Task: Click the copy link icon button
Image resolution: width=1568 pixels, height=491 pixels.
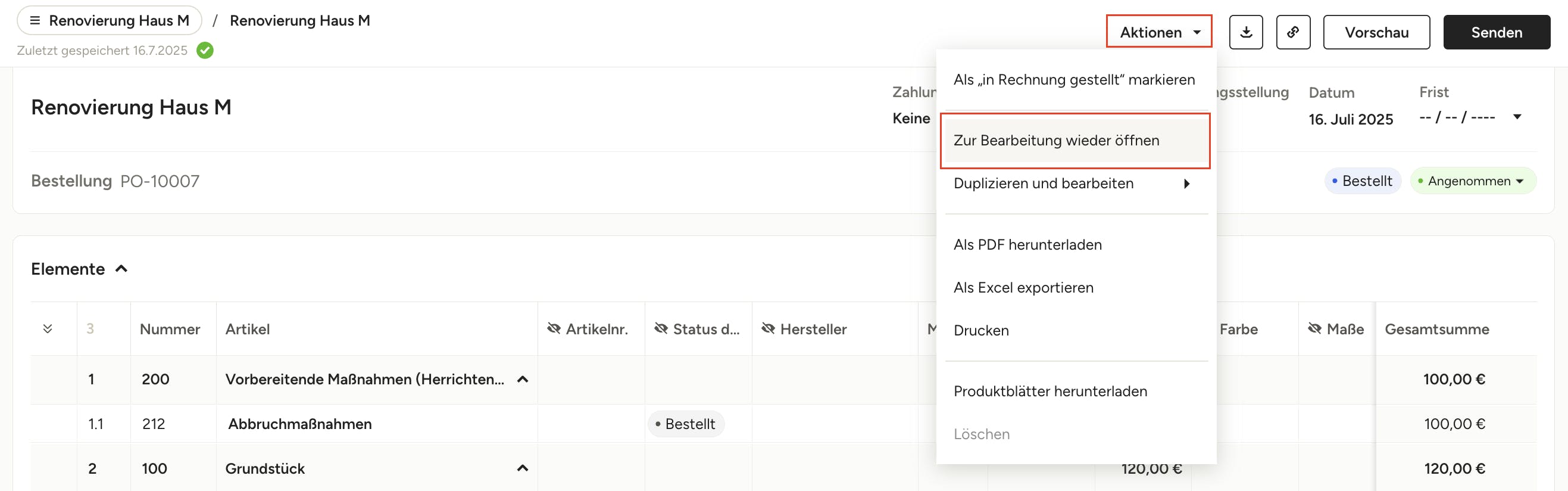Action: 1292,32
